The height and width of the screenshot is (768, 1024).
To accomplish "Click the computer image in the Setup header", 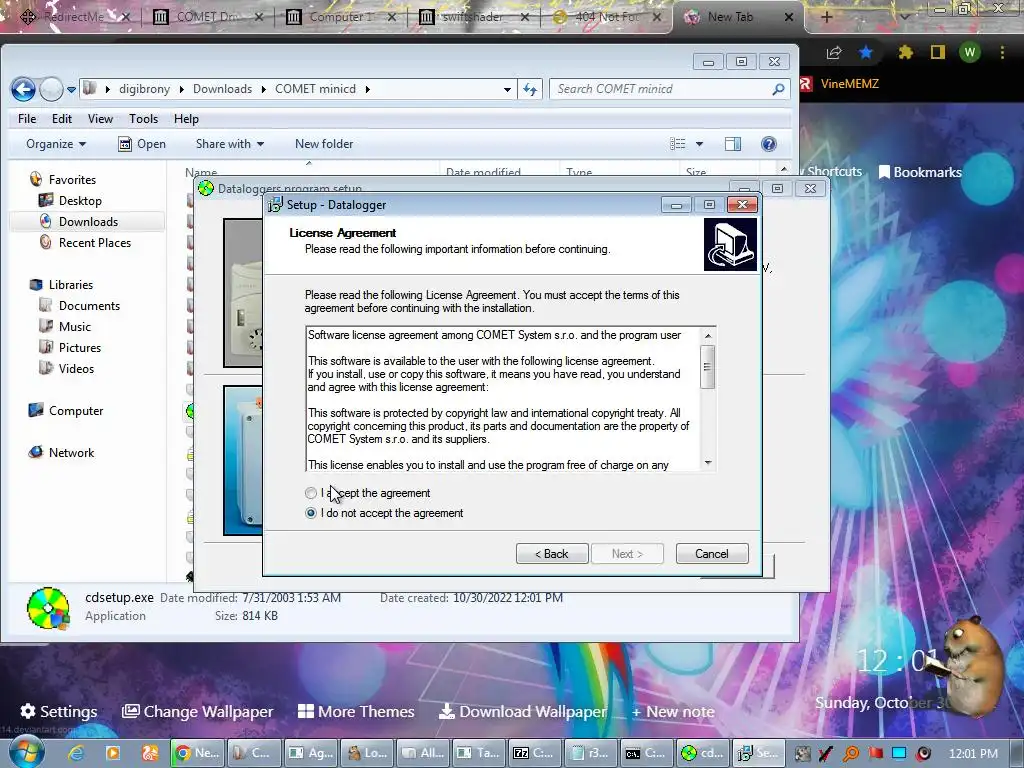I will (730, 244).
